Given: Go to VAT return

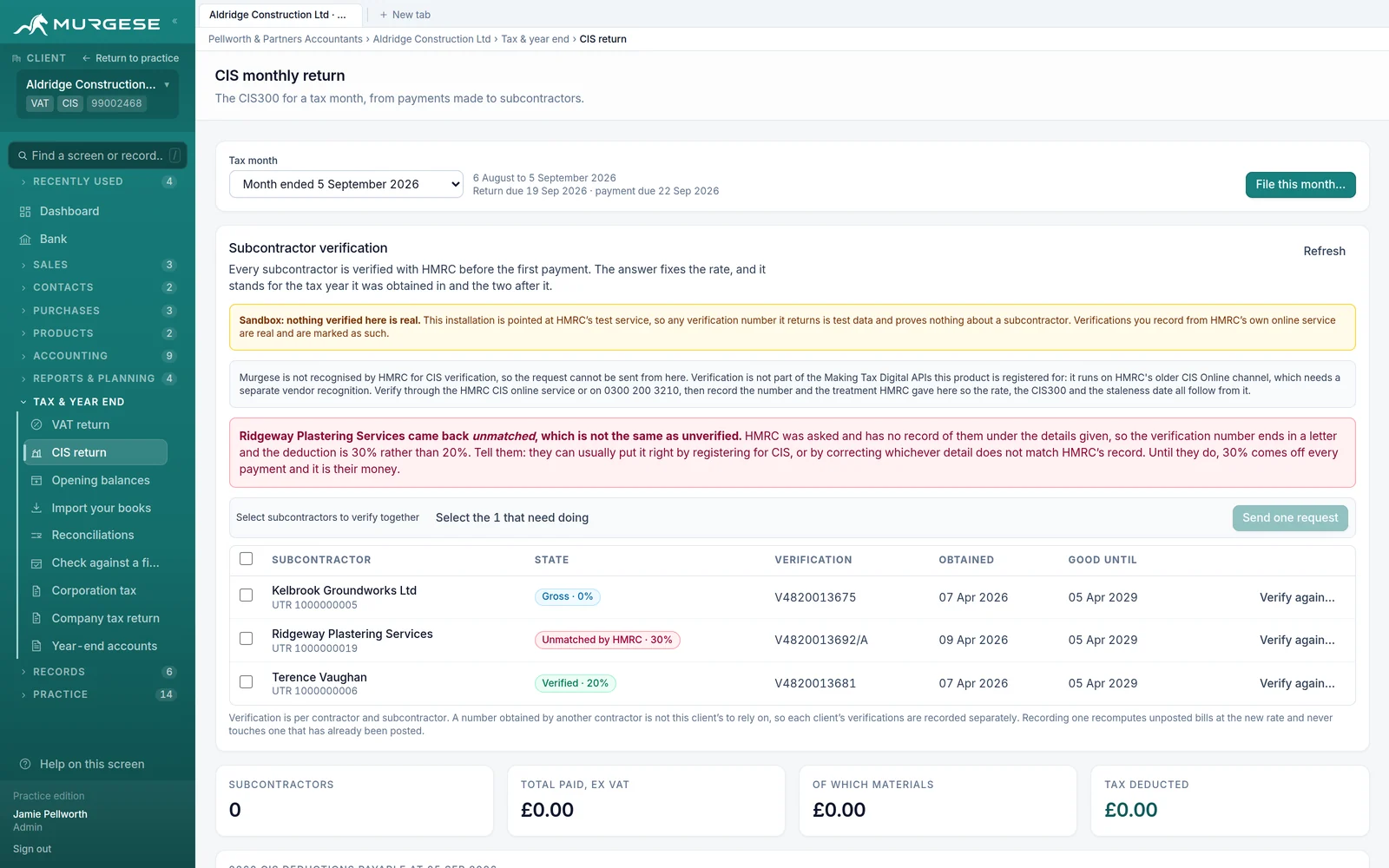Looking at the screenshot, I should point(95,424).
